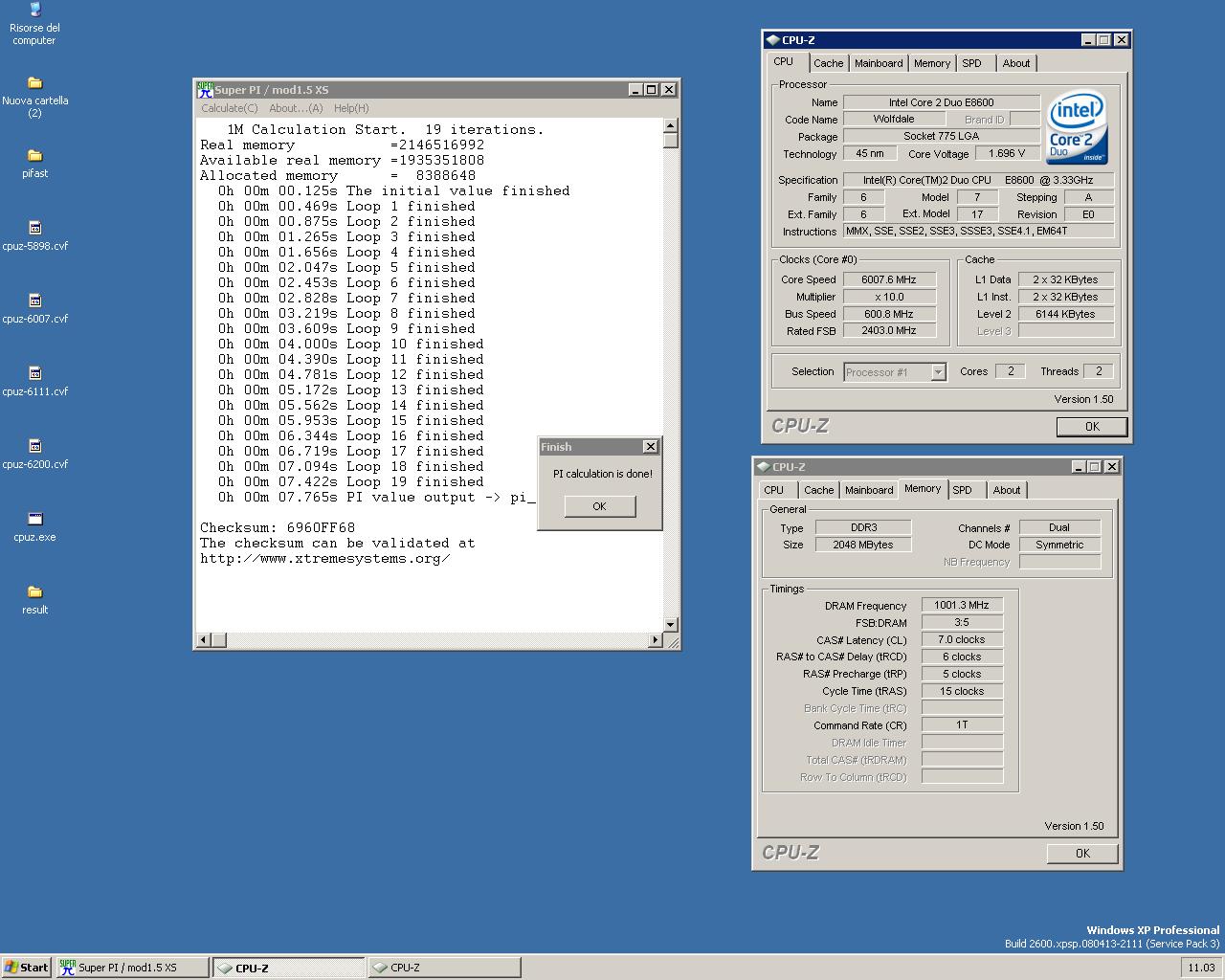Click Bus Speed value 600.8 MHz
Image resolution: width=1225 pixels, height=980 pixels.
[x=889, y=314]
